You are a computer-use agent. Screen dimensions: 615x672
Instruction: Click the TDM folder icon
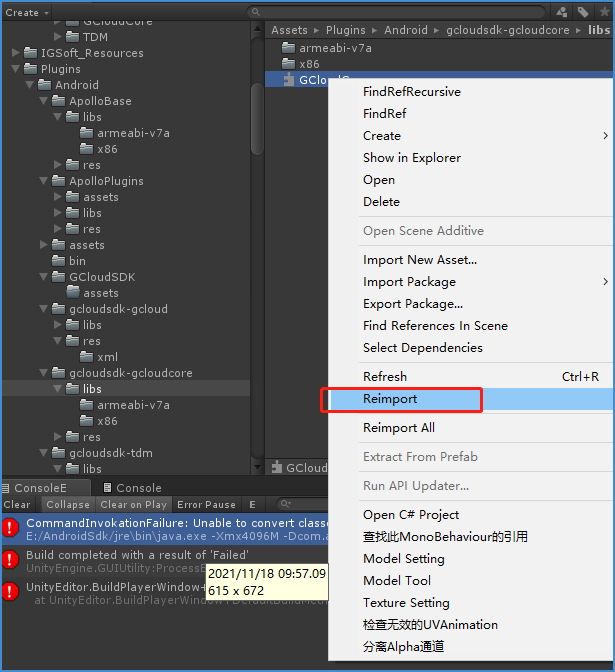[x=72, y=37]
